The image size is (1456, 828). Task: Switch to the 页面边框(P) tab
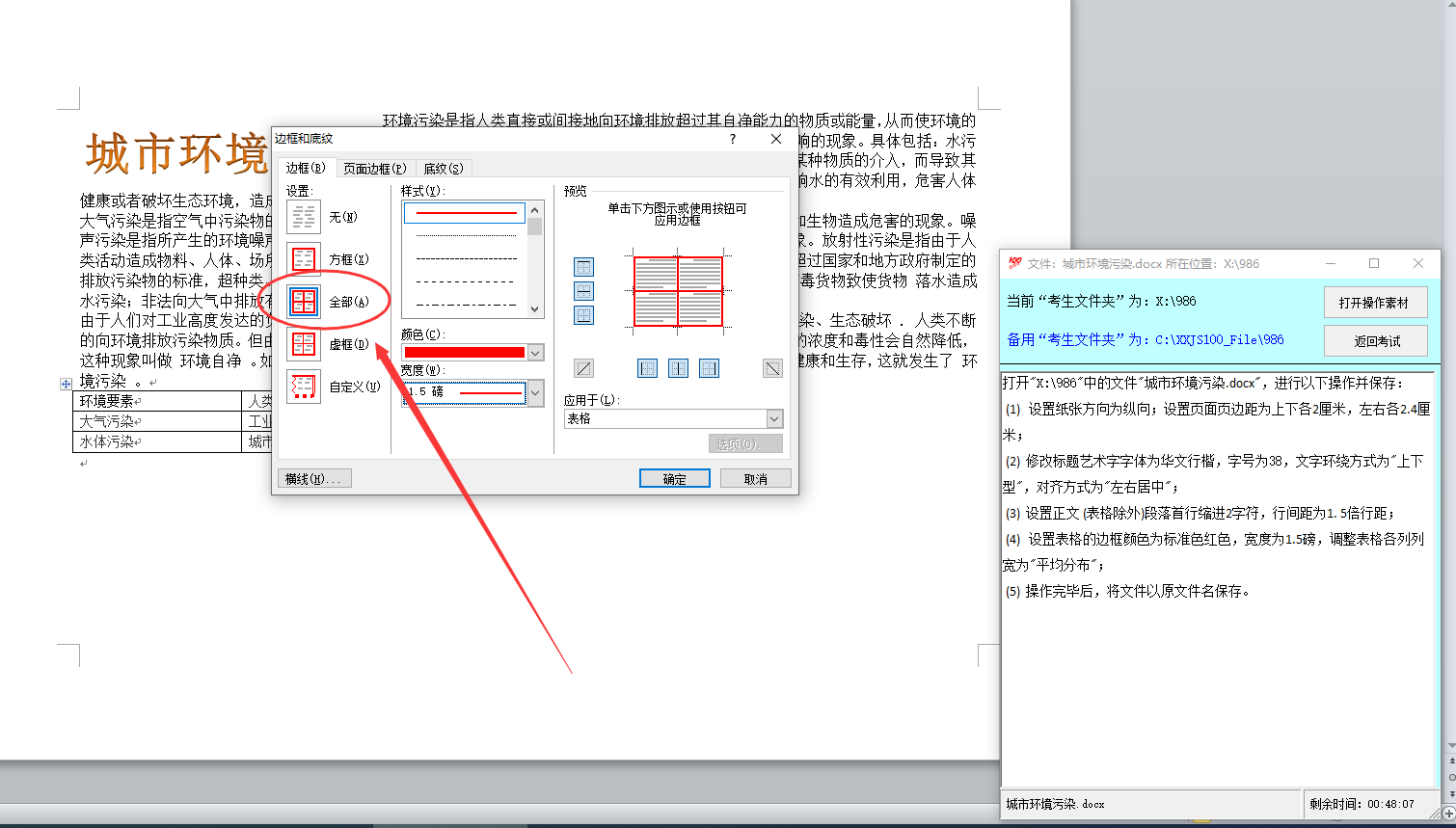coord(375,169)
